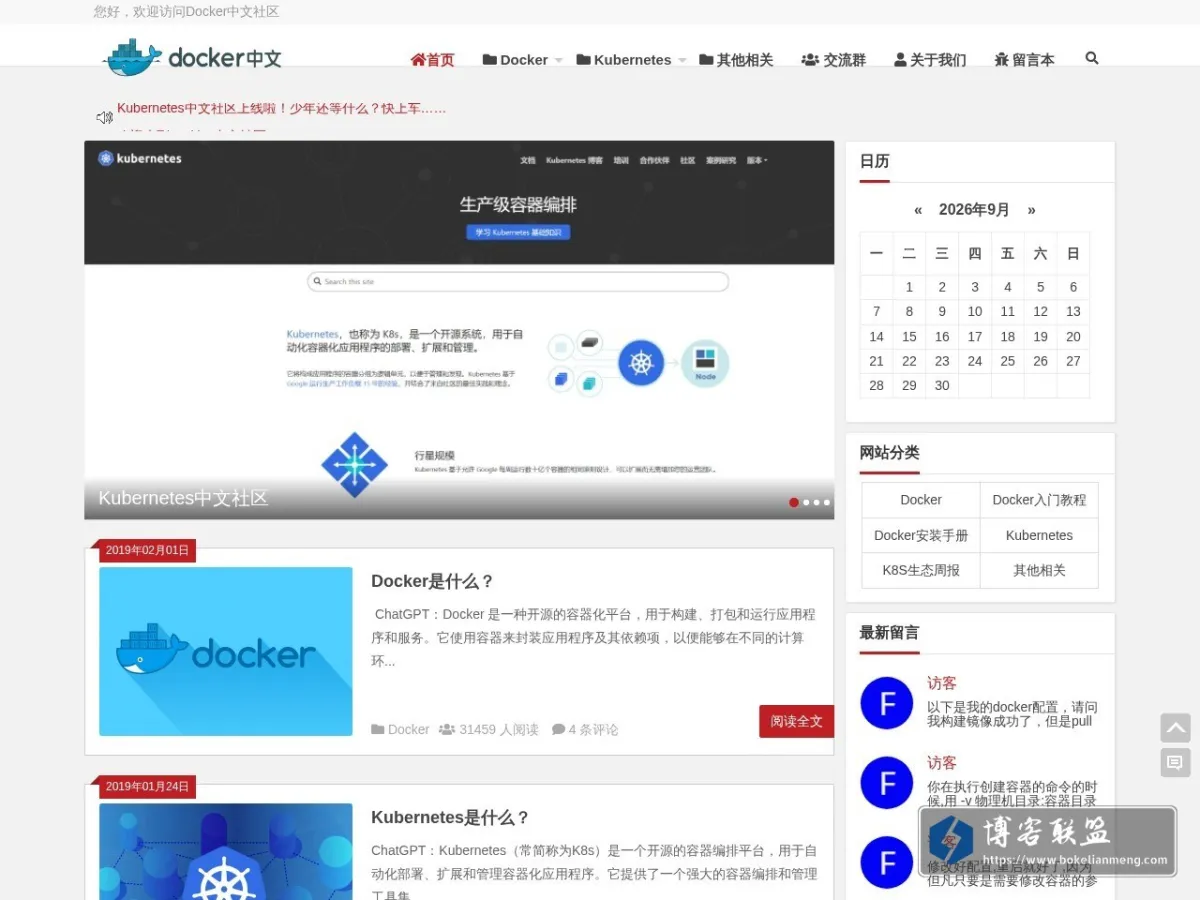
Task: Expand the Docker menu dropdown arrow
Action: coord(558,60)
